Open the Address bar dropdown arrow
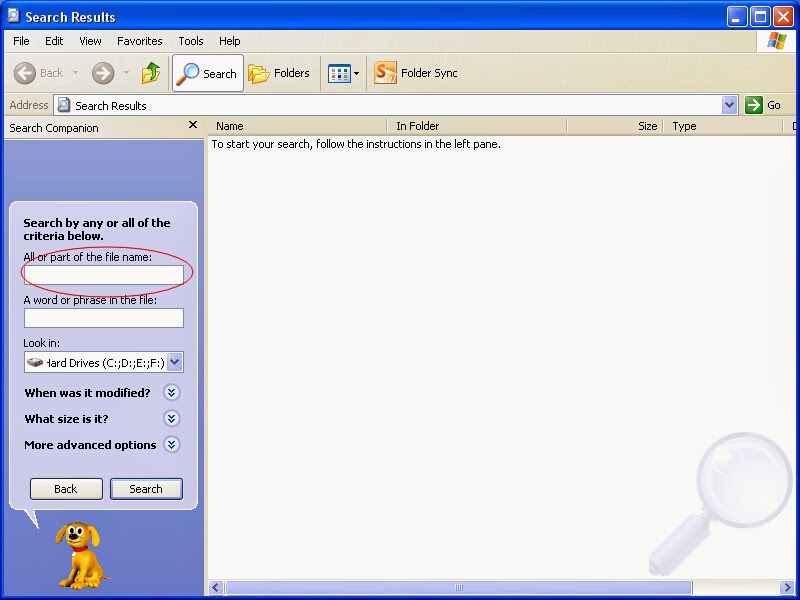Viewport: 800px width, 600px height. click(731, 104)
